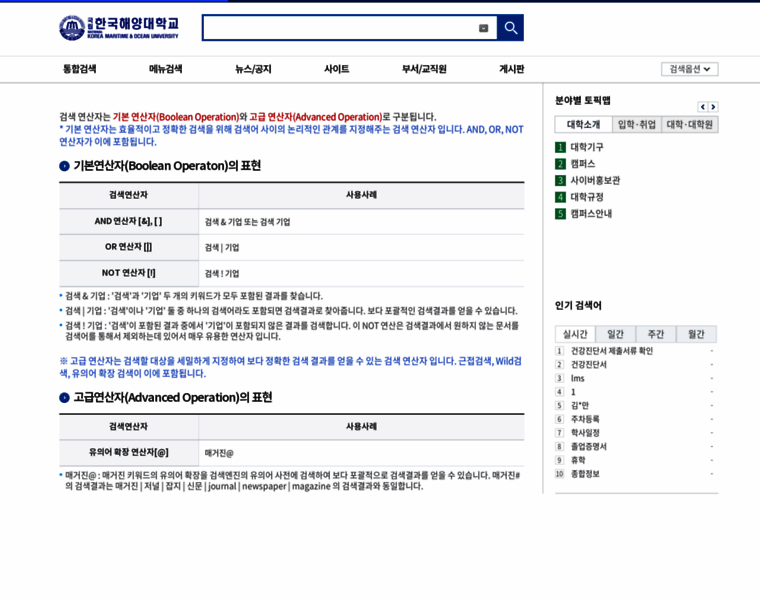760x600 pixels.
Task: Switch to the 입학·취업 topic tab
Action: (636, 125)
